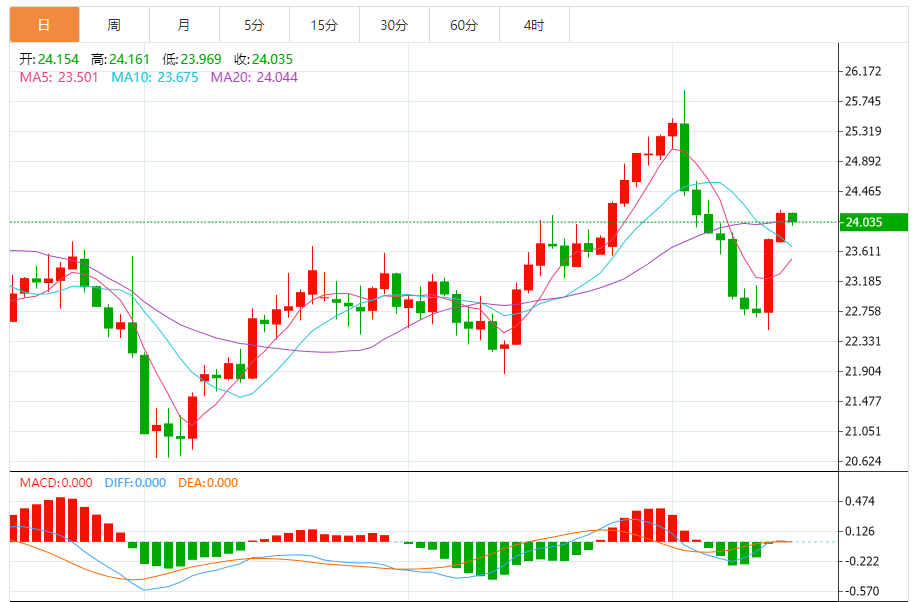Viewport: 914px width, 602px height.
Task: Click the 25.319 price axis label
Action: (x=863, y=131)
